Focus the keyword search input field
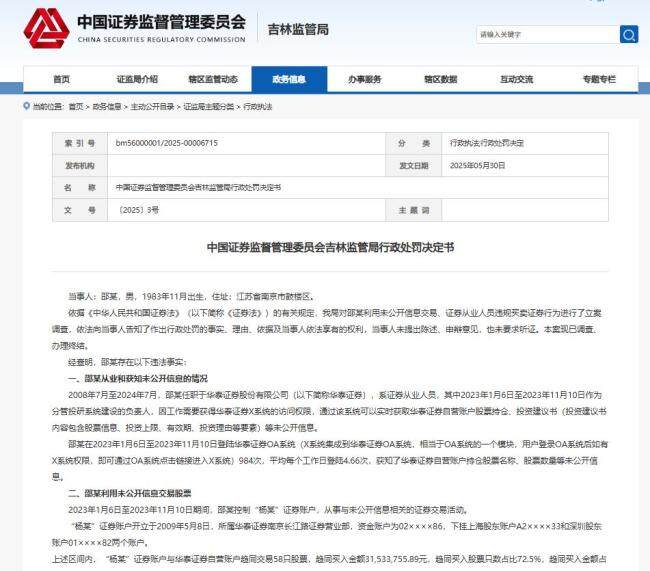This screenshot has width=650, height=571. tap(548, 34)
